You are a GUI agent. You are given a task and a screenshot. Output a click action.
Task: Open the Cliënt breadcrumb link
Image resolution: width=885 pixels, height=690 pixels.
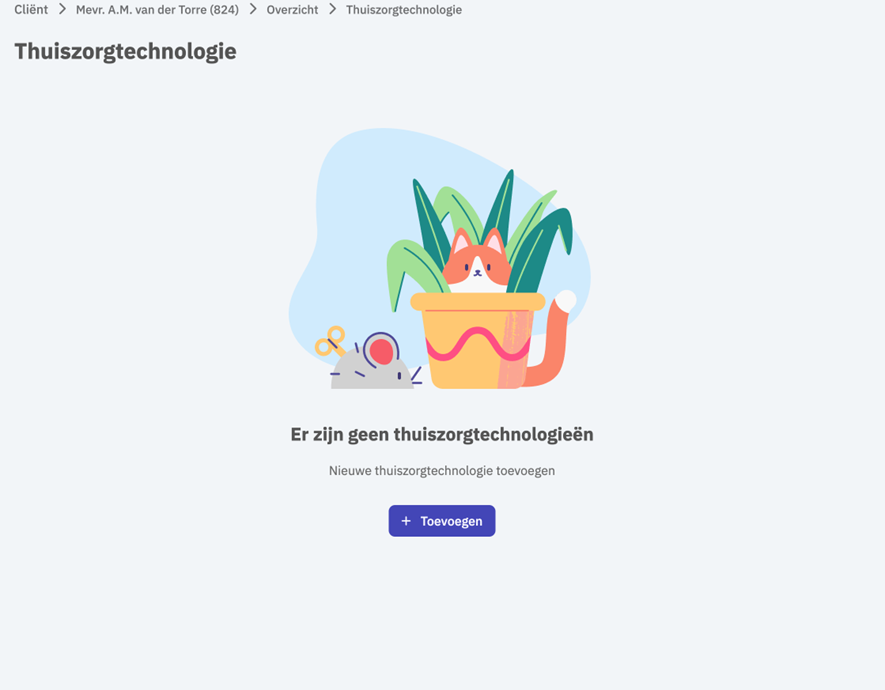pos(31,10)
